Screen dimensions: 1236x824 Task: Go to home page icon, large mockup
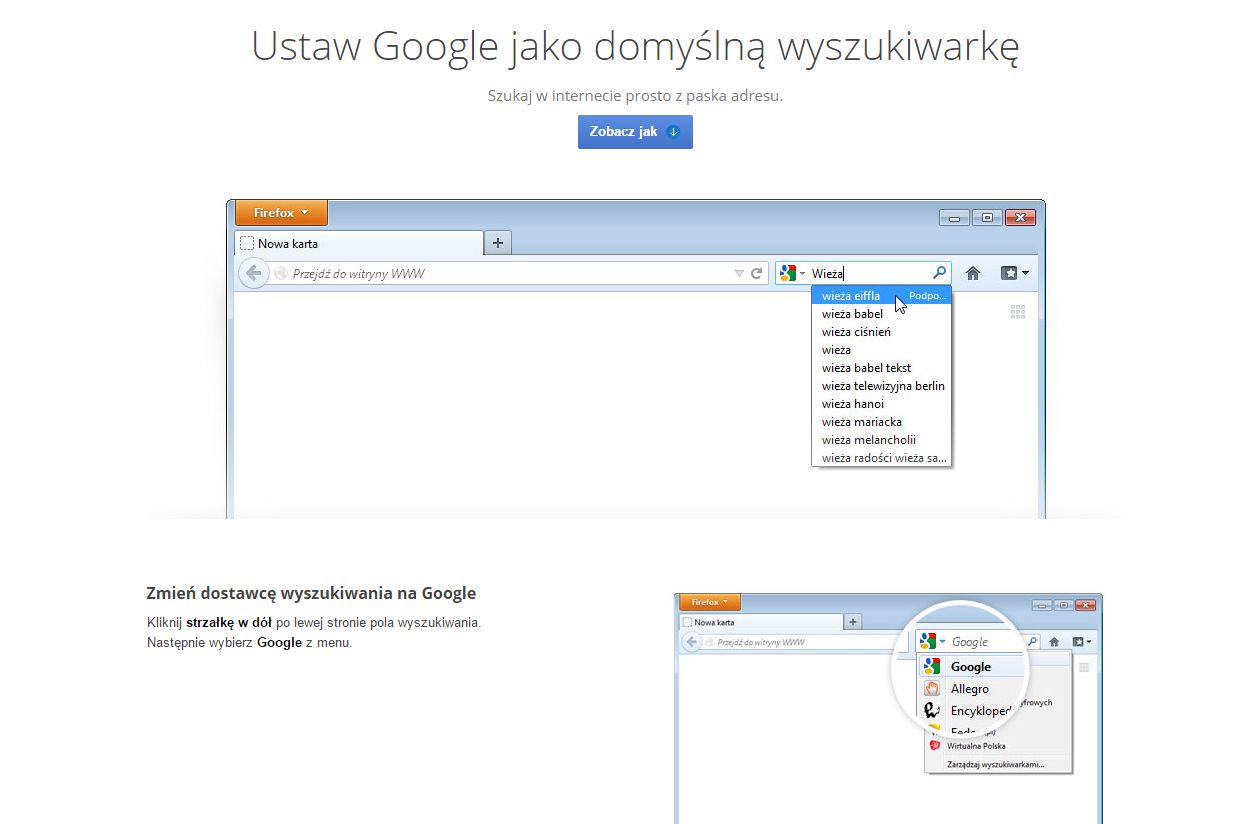coord(973,273)
